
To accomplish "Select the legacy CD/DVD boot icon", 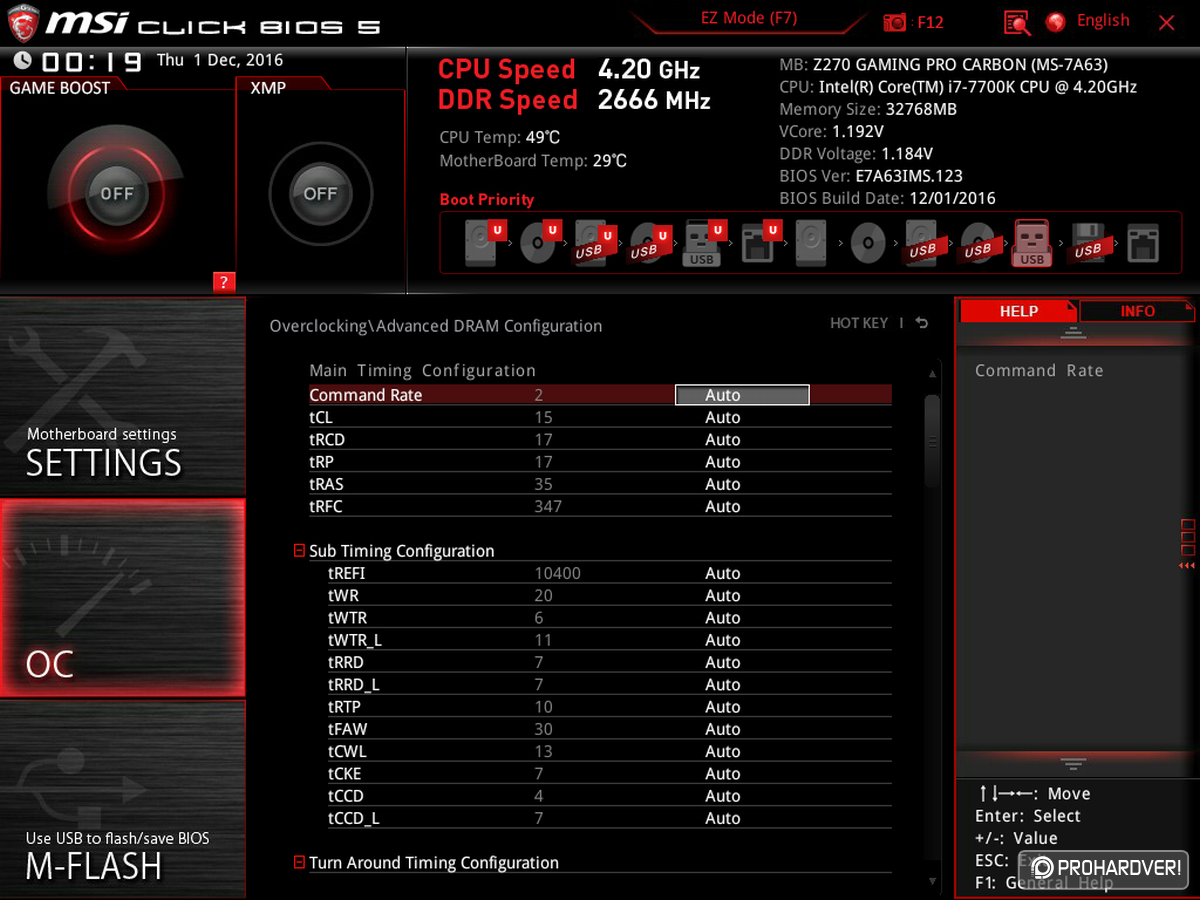I will [868, 243].
